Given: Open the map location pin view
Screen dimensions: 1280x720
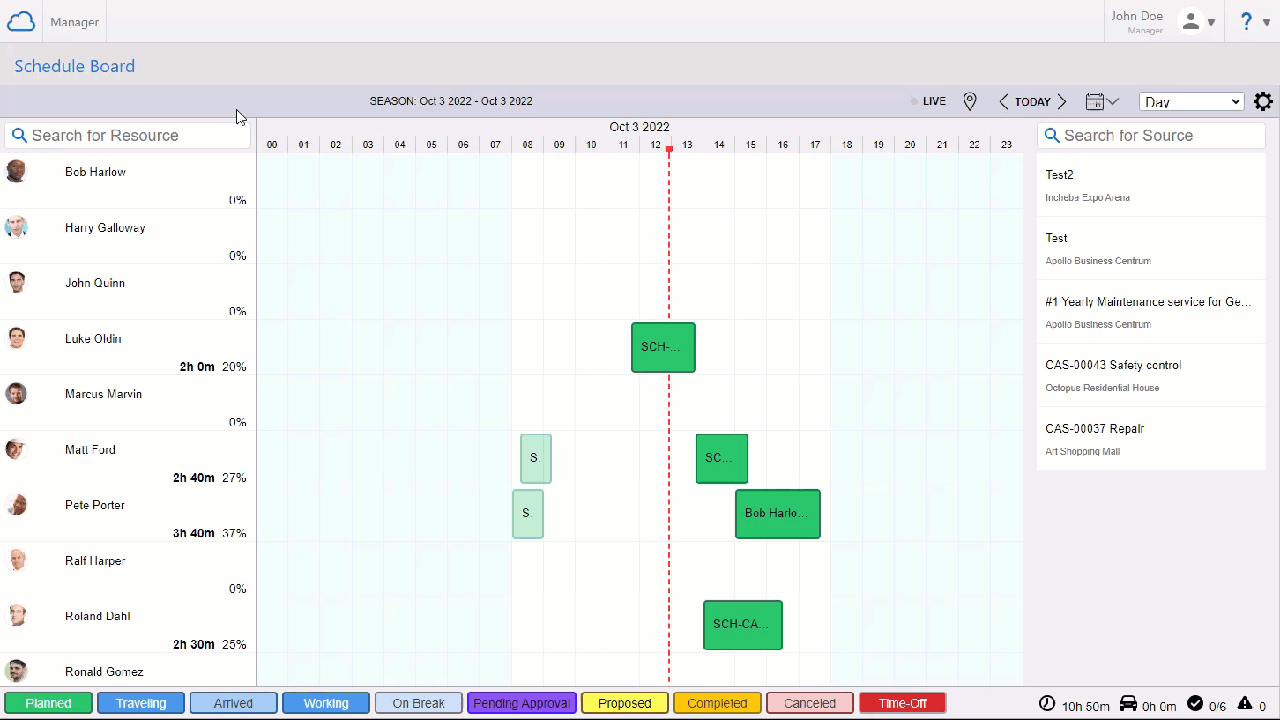Looking at the screenshot, I should pyautogui.click(x=969, y=101).
